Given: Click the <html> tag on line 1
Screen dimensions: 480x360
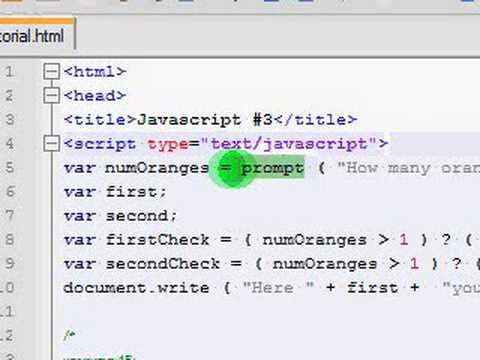Looking at the screenshot, I should pyautogui.click(x=95, y=72).
